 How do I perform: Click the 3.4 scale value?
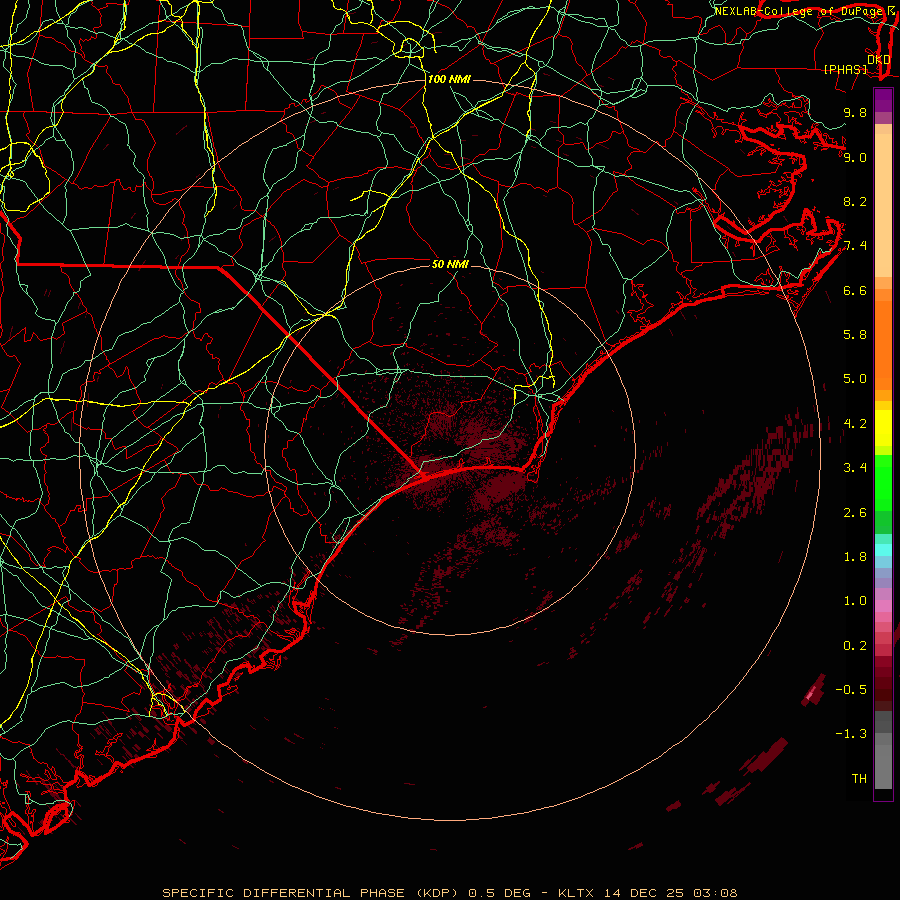pyautogui.click(x=855, y=468)
